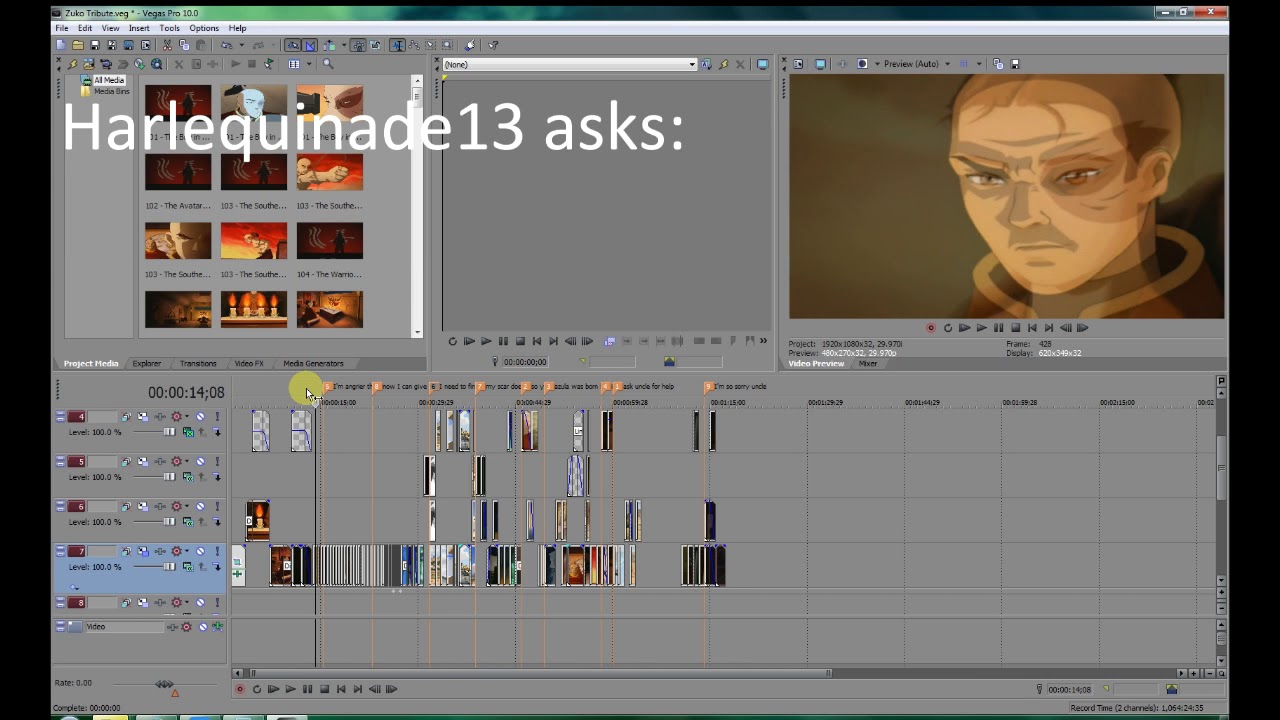Open the File menu
1280x720 pixels.
[x=62, y=28]
